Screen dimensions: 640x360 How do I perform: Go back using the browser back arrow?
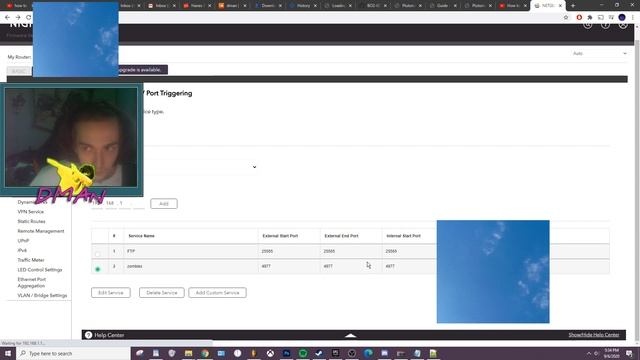[x=7, y=18]
